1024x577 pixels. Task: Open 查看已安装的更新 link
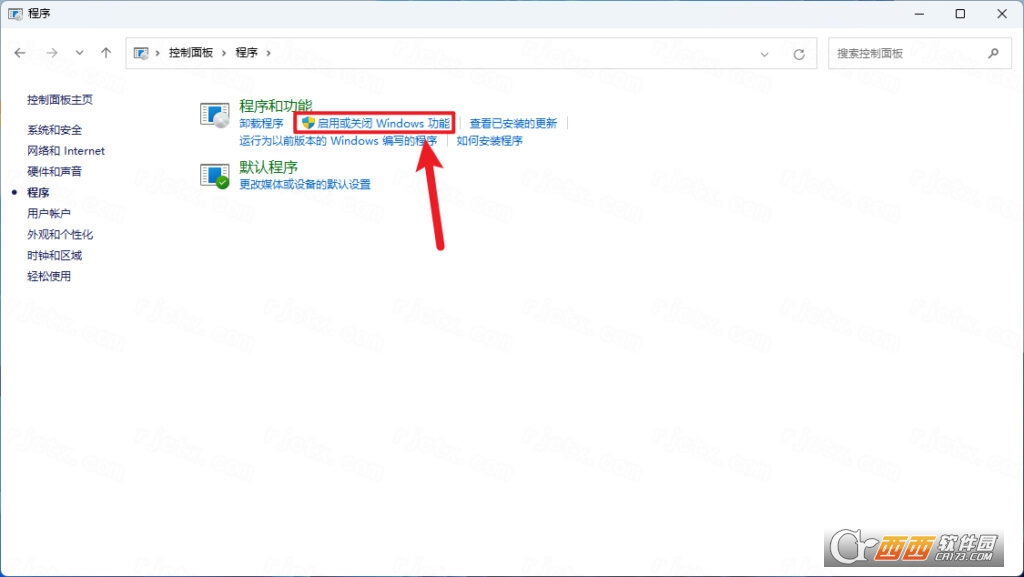point(513,123)
